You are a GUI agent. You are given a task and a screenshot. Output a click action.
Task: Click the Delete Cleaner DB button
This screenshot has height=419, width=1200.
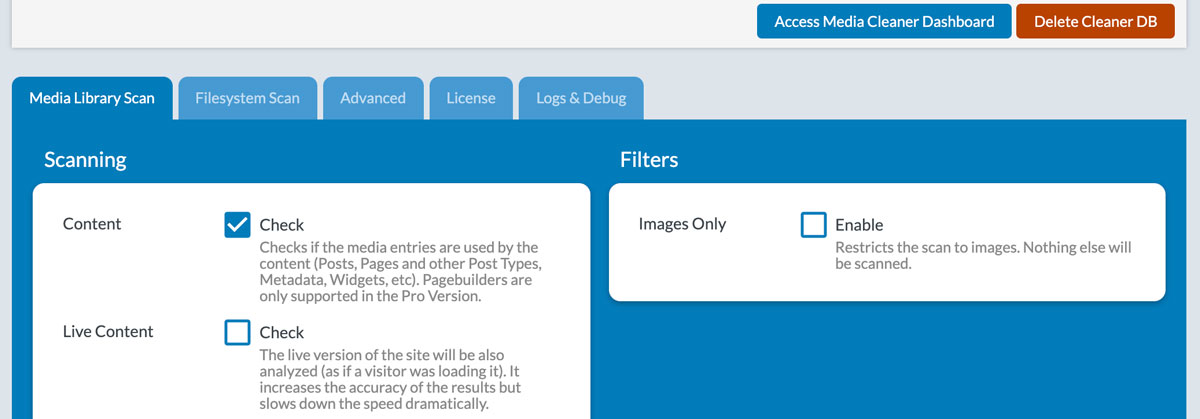pyautogui.click(x=1095, y=21)
